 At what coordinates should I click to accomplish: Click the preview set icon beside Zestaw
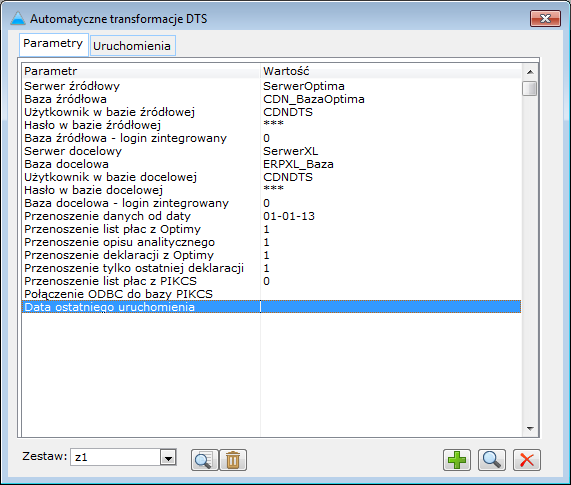(205, 460)
